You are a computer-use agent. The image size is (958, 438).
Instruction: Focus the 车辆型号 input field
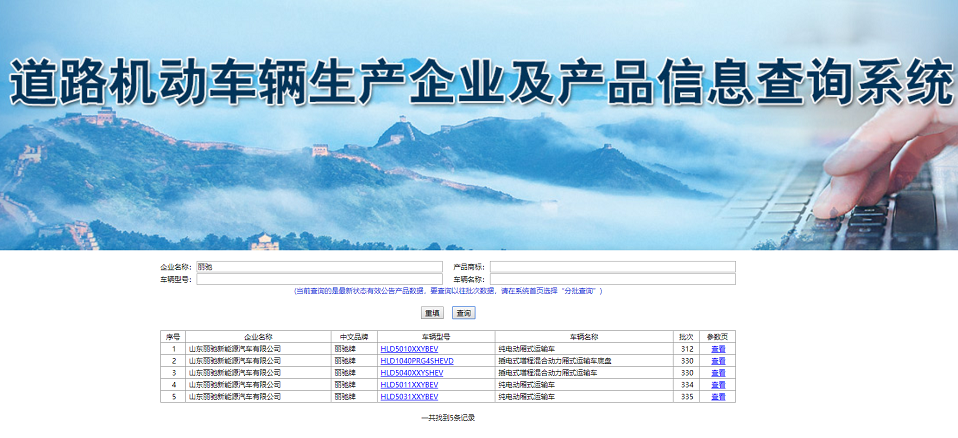pyautogui.click(x=319, y=279)
